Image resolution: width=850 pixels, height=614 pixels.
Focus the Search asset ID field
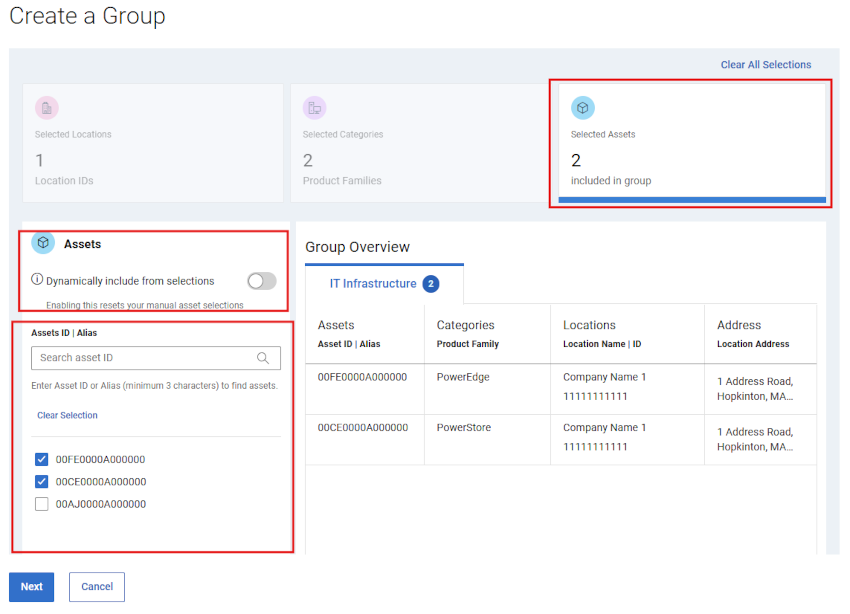tap(156, 358)
